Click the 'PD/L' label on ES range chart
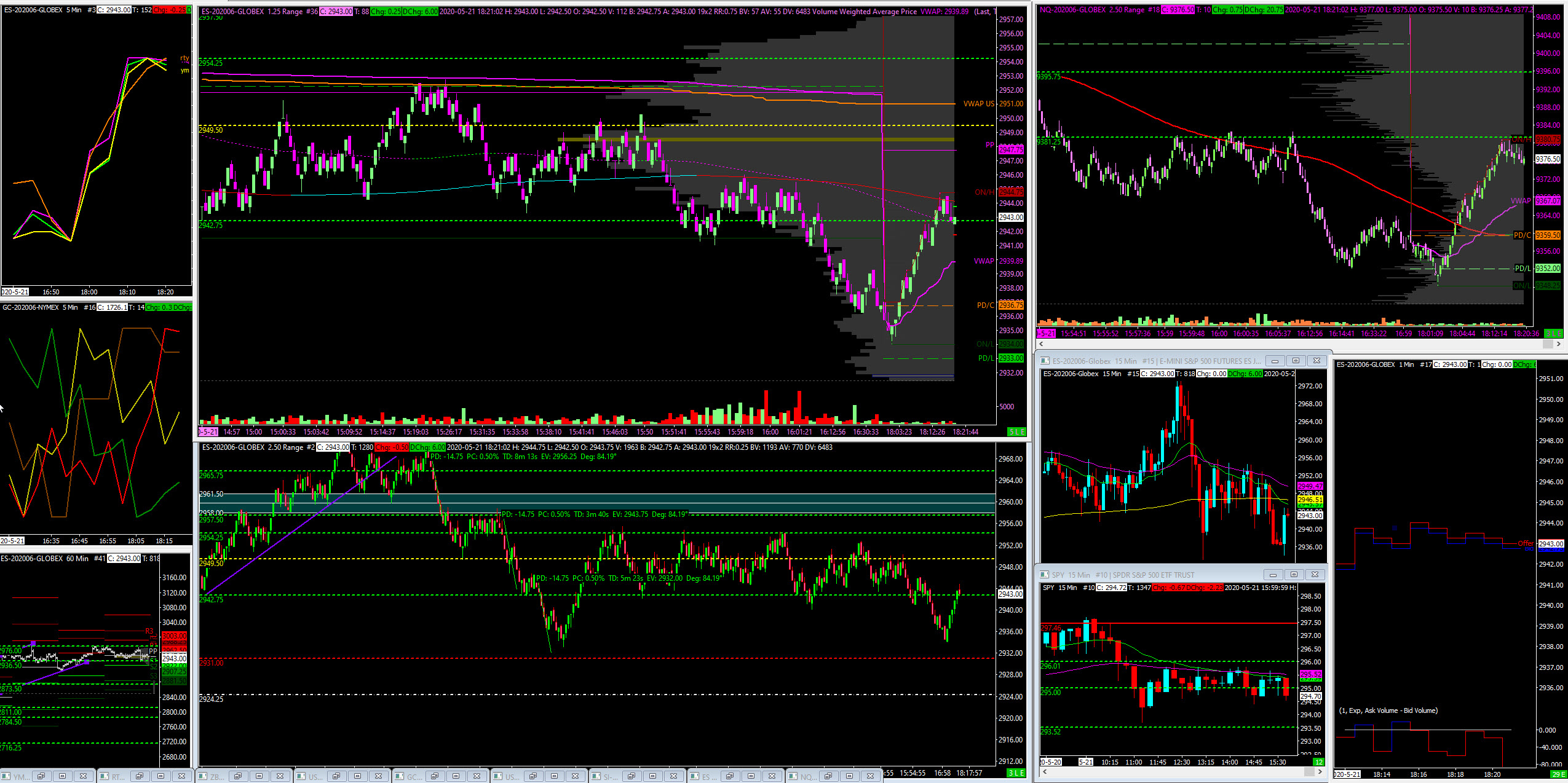 point(986,358)
